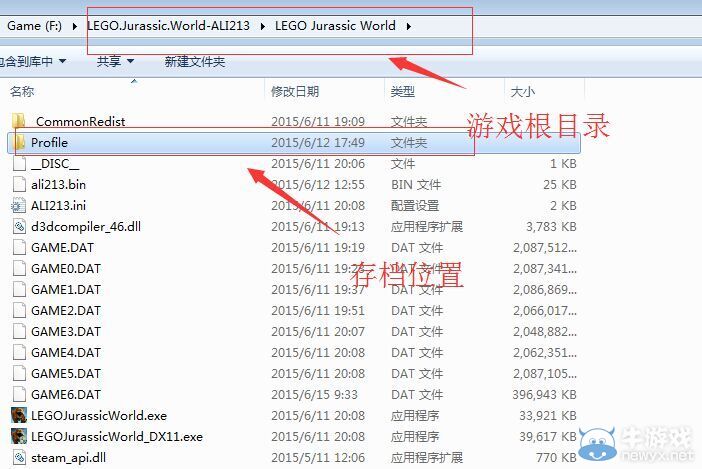Viewport: 702px width, 469px height.
Task: Click the steam_api.dll file icon
Action: pos(19,457)
